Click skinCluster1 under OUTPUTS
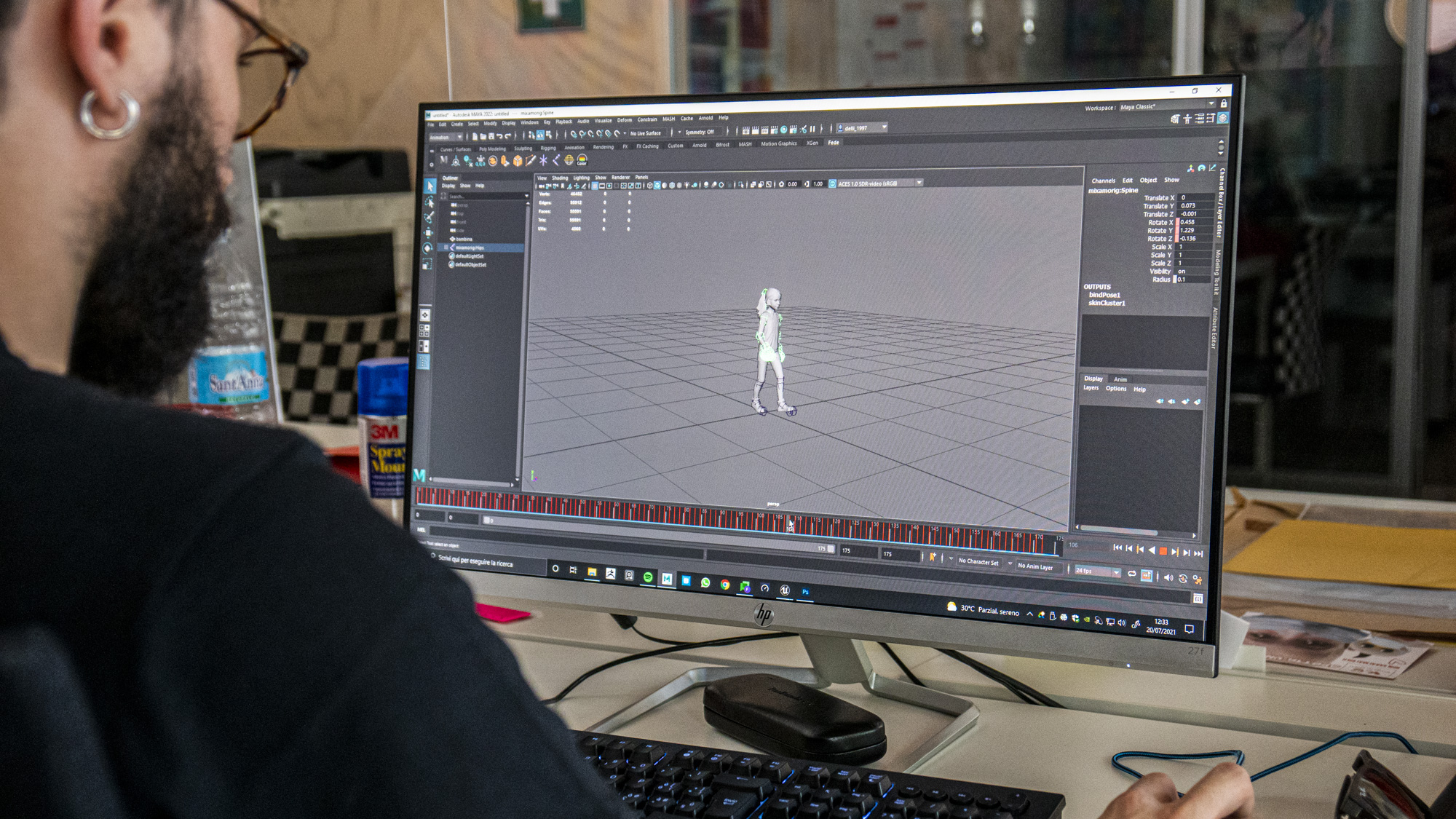Screen dimensions: 1456x819 coord(1107,303)
